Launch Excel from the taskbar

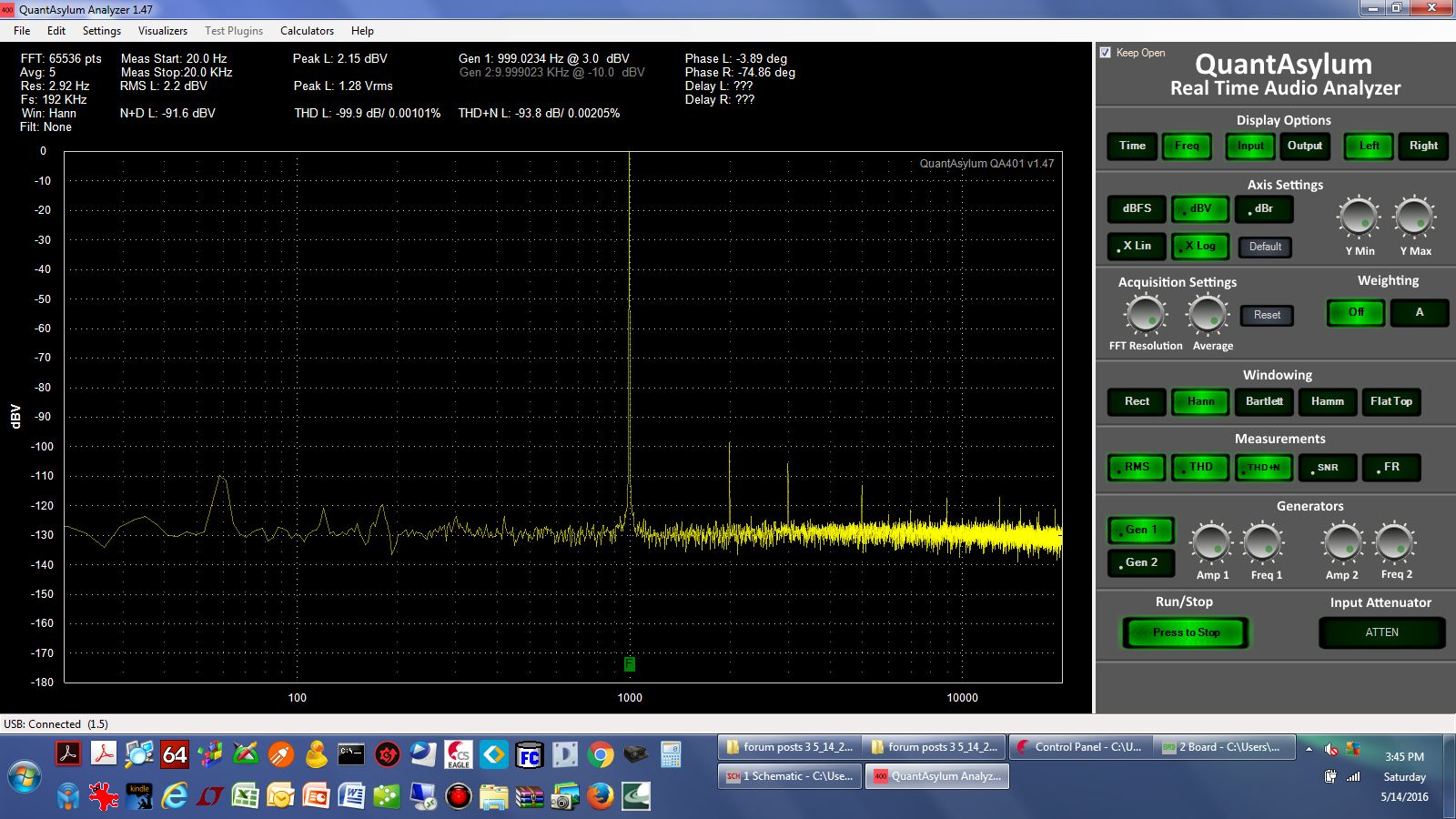coord(245,797)
